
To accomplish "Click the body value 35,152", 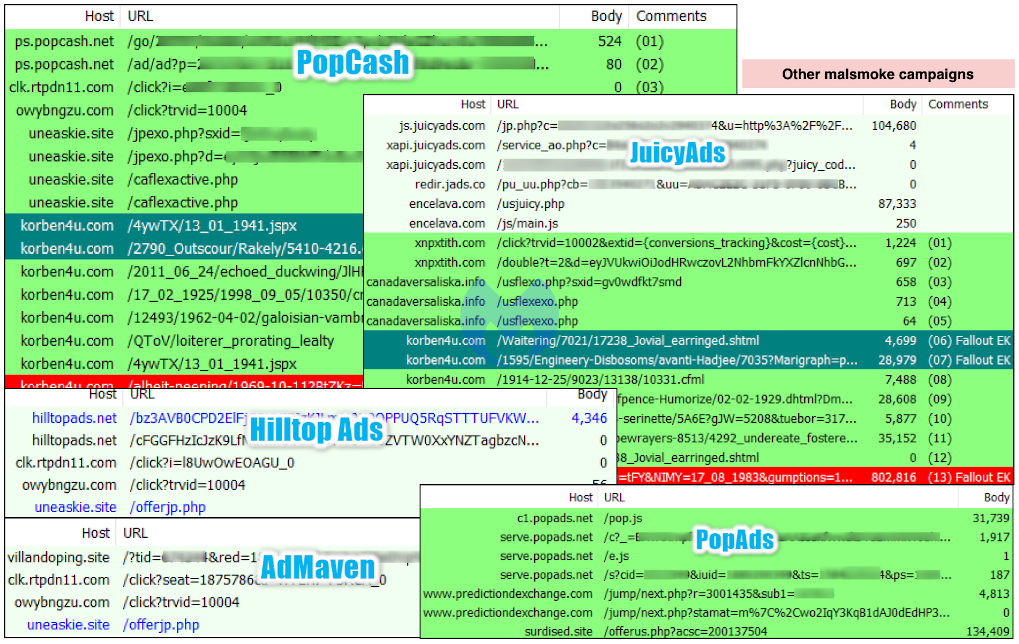I will click(x=897, y=438).
